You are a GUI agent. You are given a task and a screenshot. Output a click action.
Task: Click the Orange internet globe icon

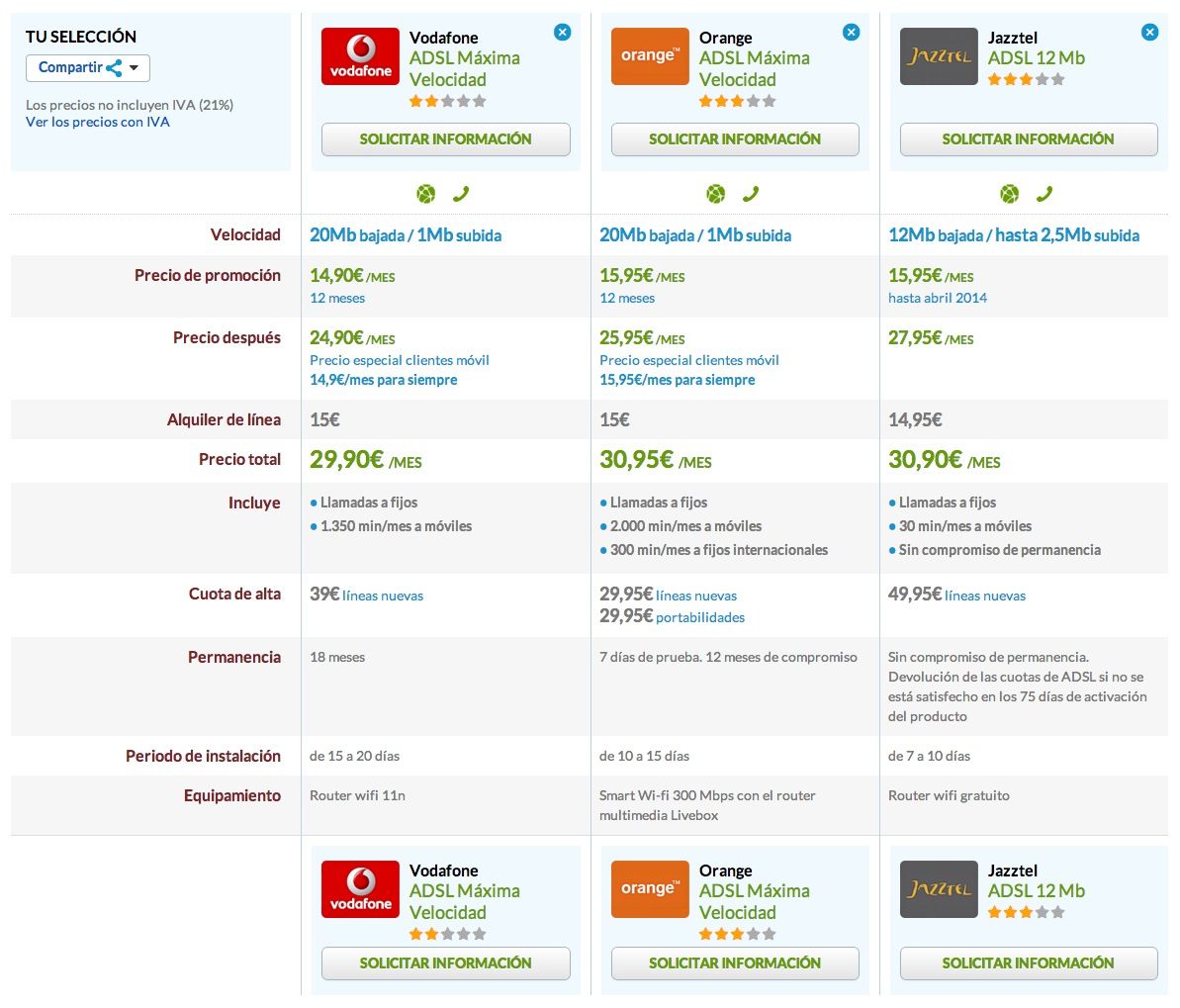pos(716,194)
